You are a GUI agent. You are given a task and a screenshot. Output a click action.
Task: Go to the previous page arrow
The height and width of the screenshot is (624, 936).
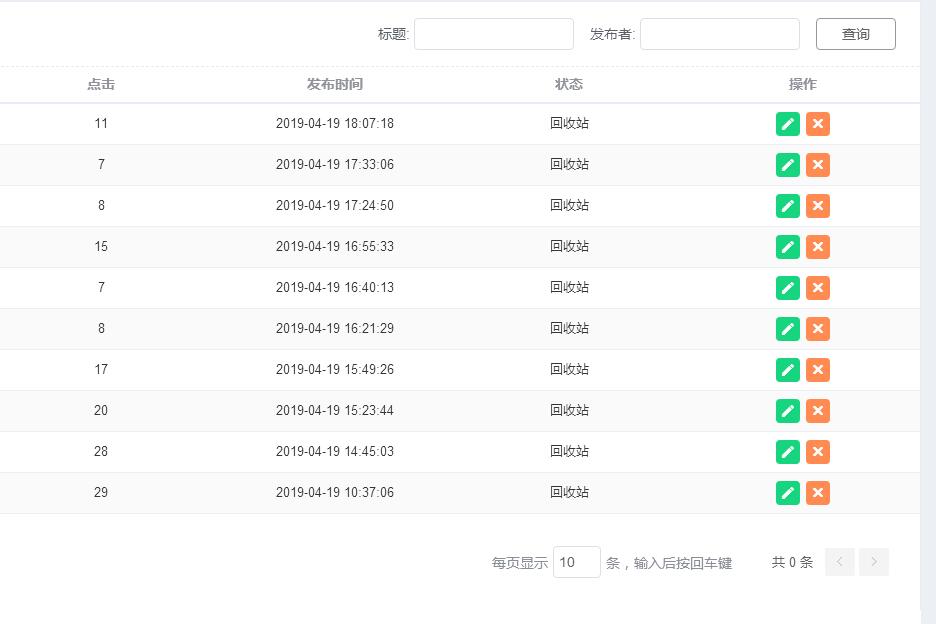pos(840,562)
